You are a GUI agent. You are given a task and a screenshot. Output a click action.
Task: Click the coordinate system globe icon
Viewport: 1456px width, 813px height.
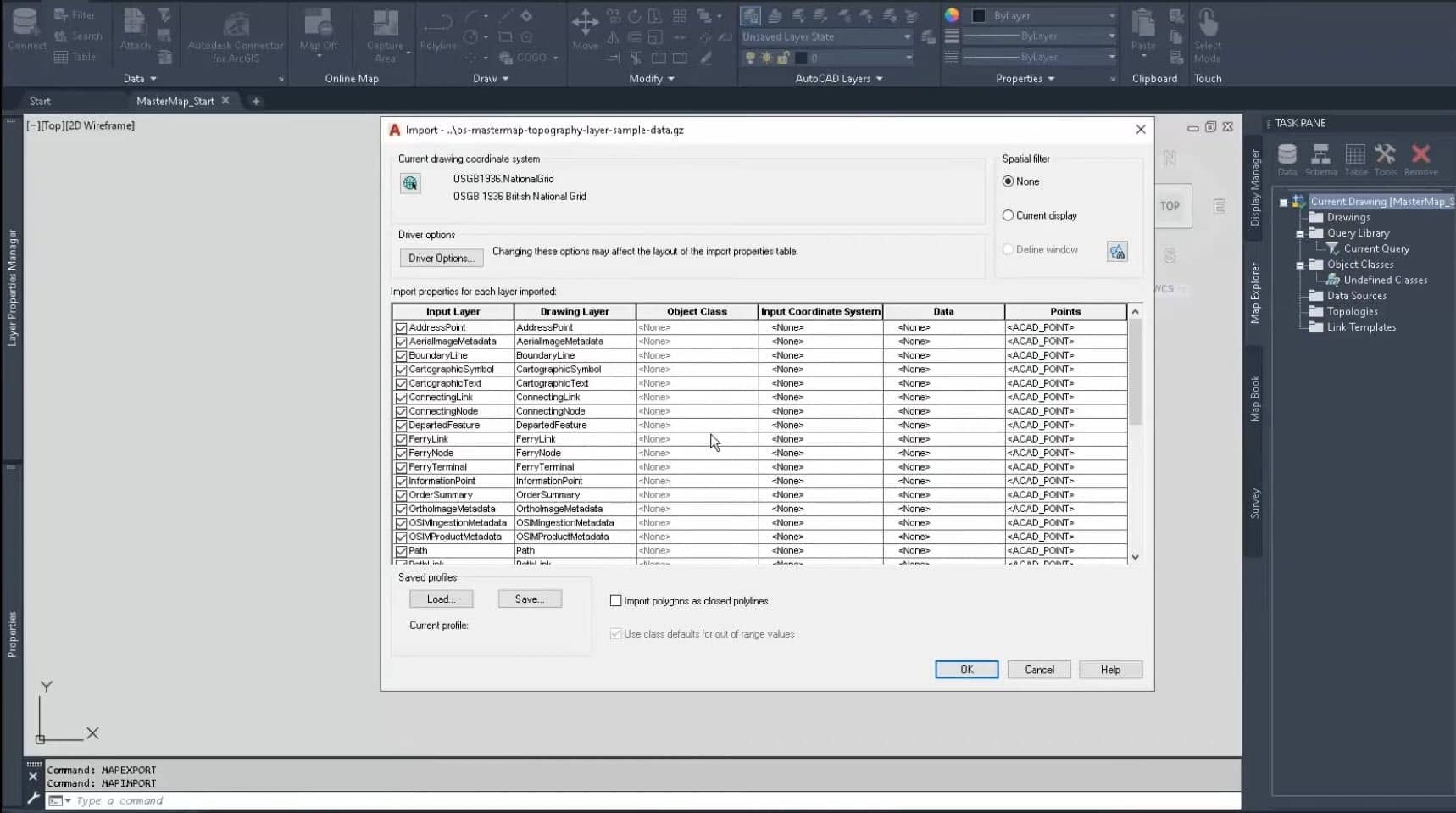click(411, 183)
